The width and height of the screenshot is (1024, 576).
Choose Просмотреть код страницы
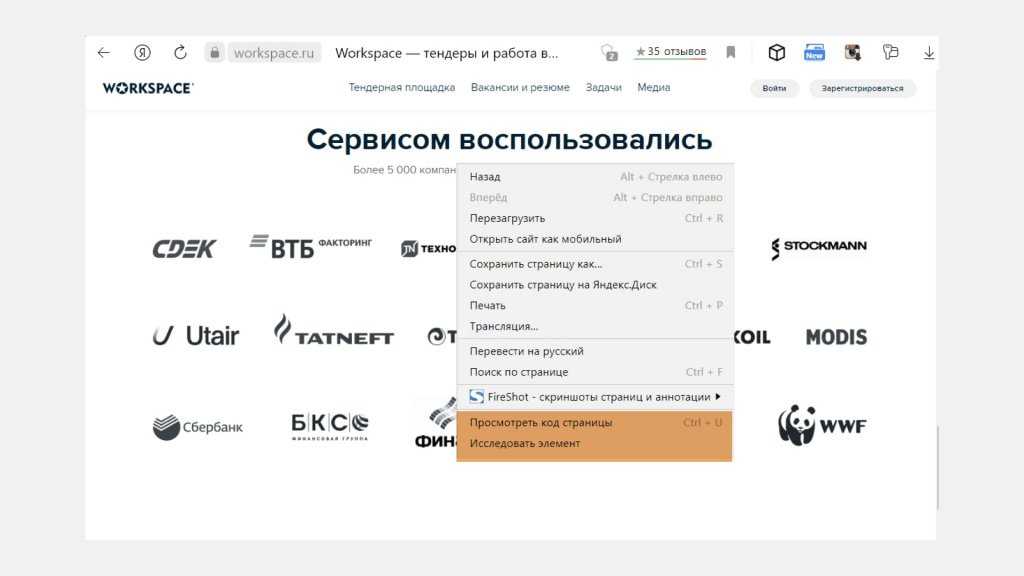click(596, 423)
